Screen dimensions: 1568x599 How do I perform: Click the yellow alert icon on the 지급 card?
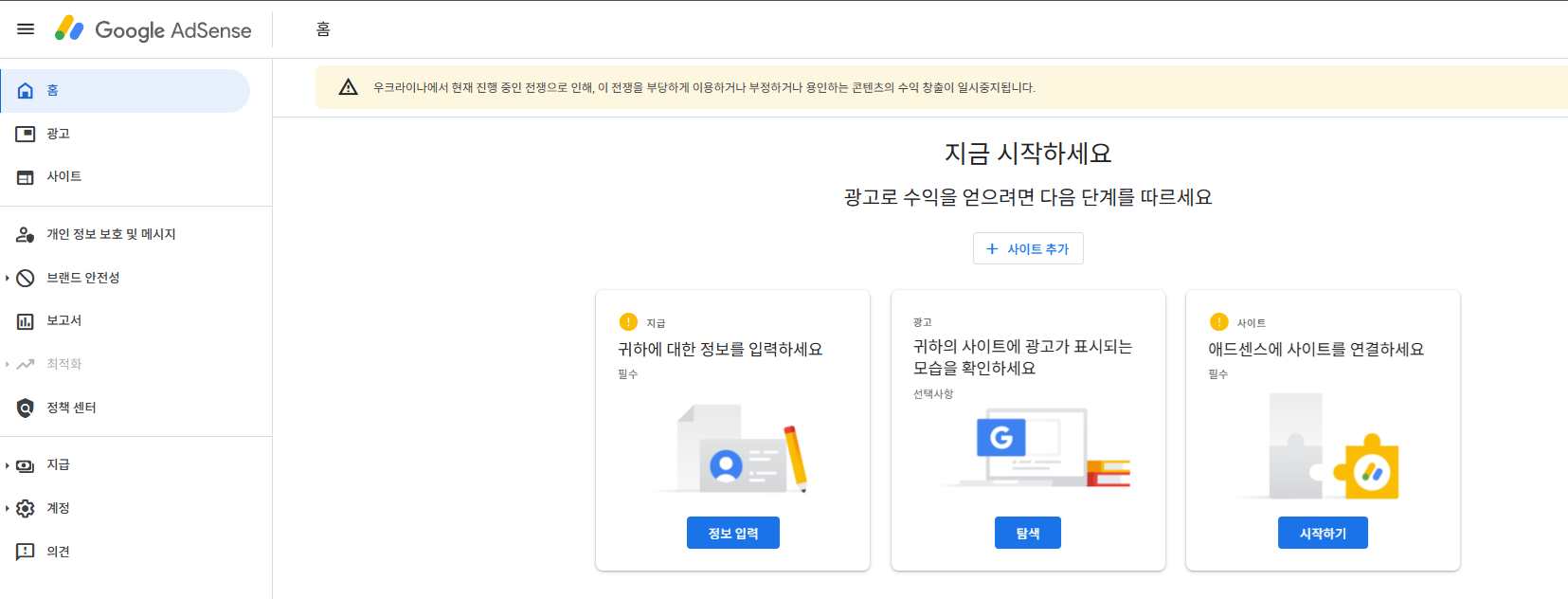[x=628, y=322]
